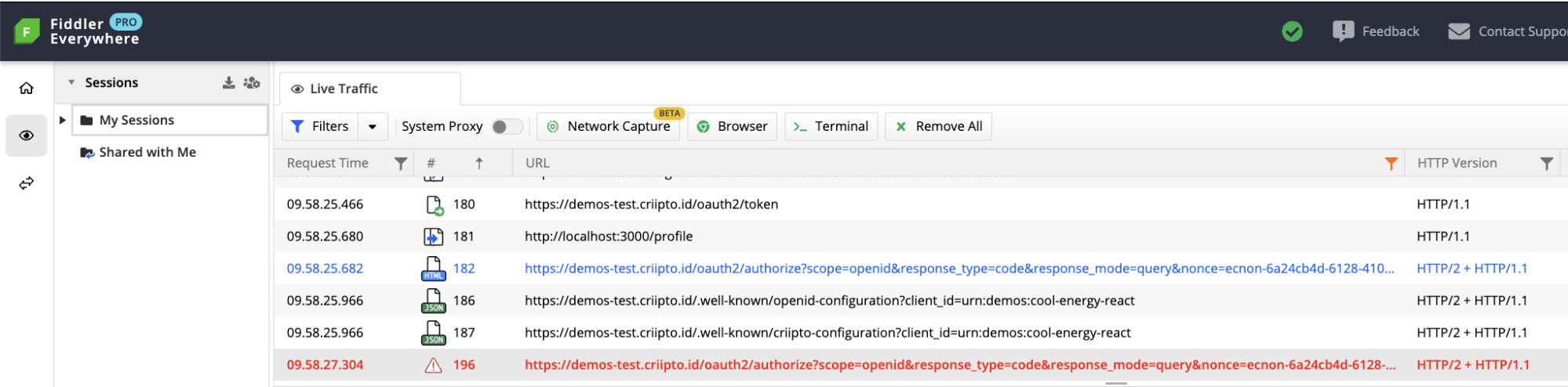Toggle the System Proxy switch
Screen dimensions: 1568x387
[x=507, y=126]
